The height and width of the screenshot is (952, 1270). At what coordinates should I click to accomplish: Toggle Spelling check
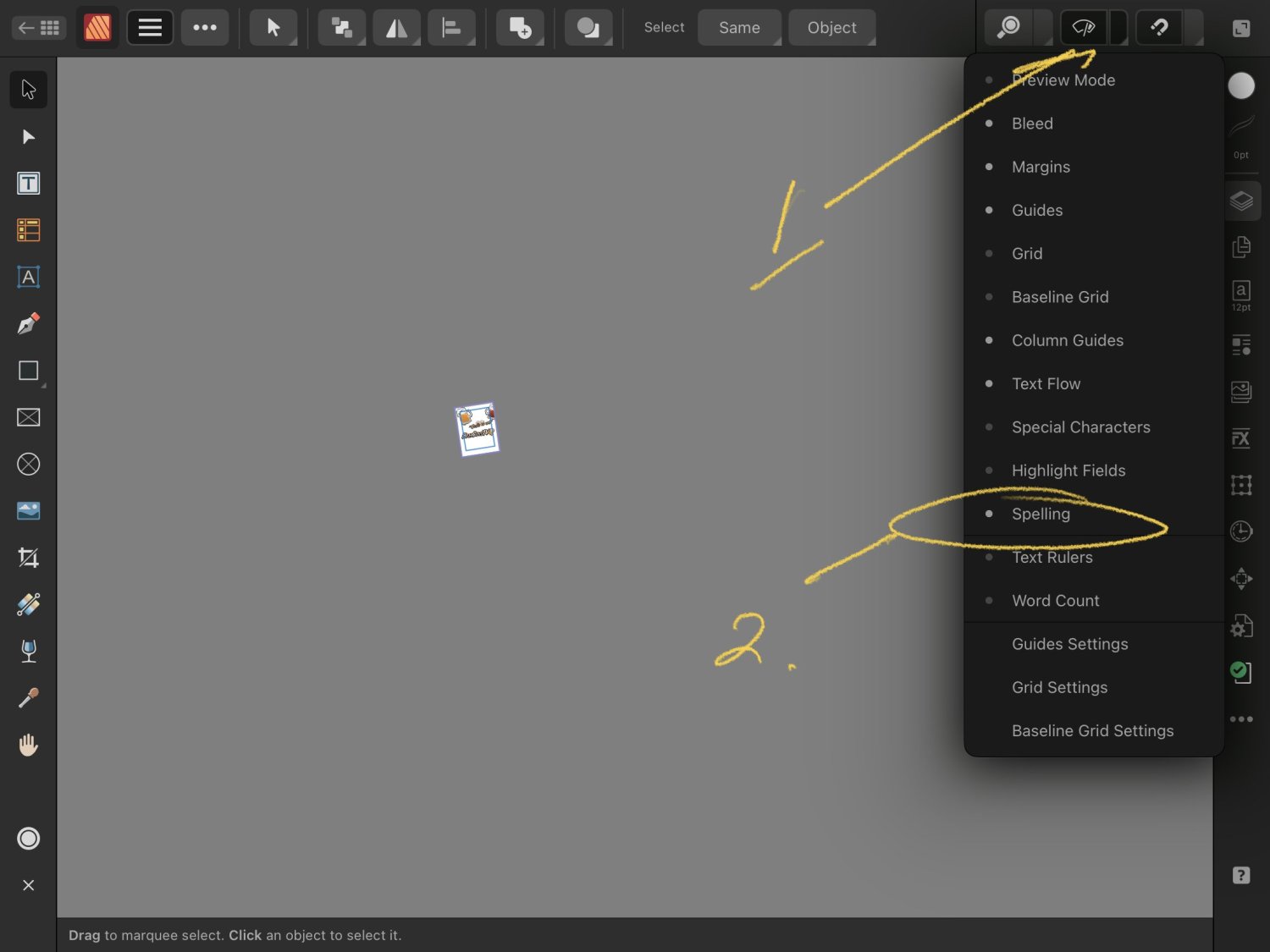pyautogui.click(x=1094, y=514)
